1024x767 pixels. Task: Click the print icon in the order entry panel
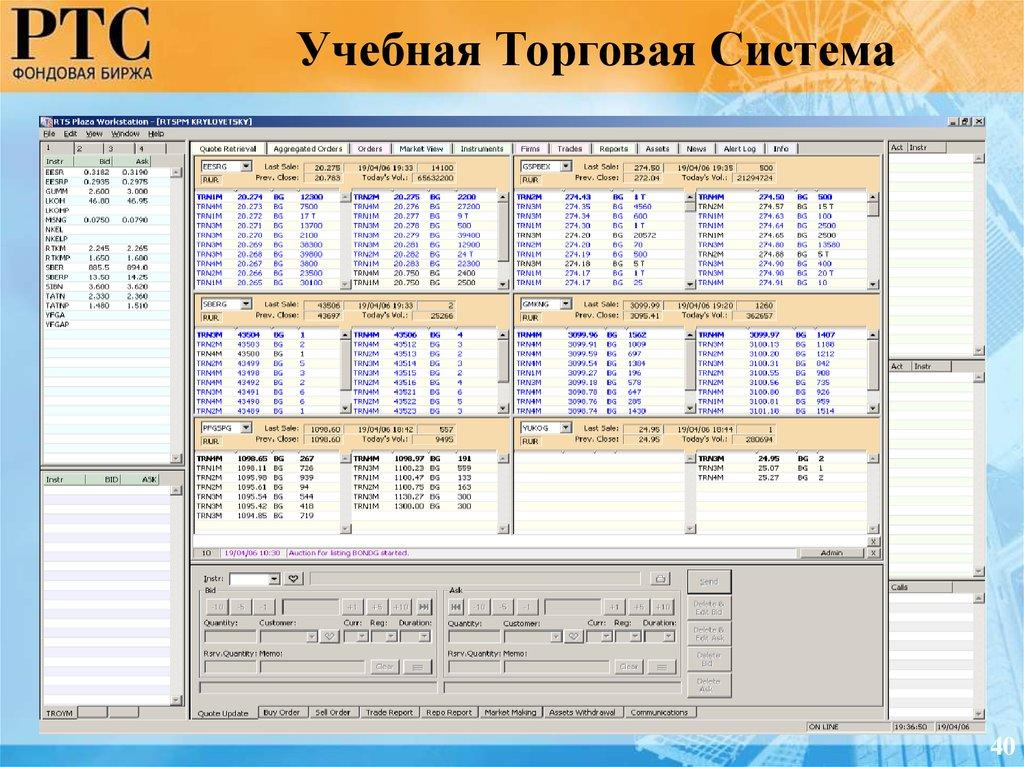(x=660, y=579)
